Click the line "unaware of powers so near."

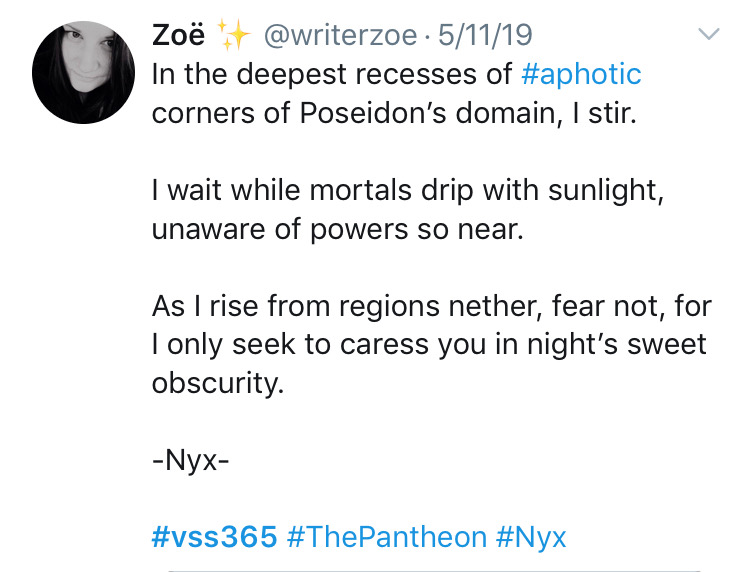(x=338, y=230)
